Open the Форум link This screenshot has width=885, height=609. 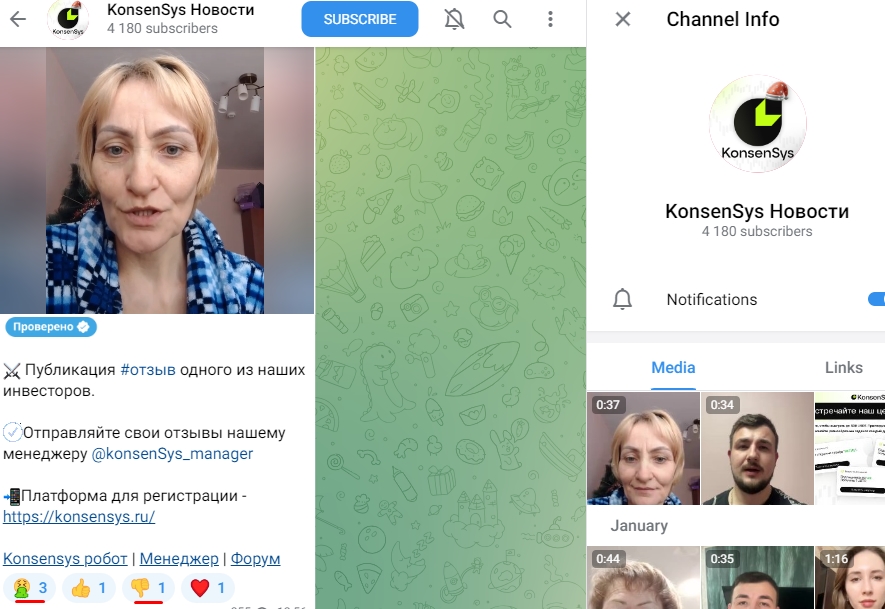coord(255,559)
